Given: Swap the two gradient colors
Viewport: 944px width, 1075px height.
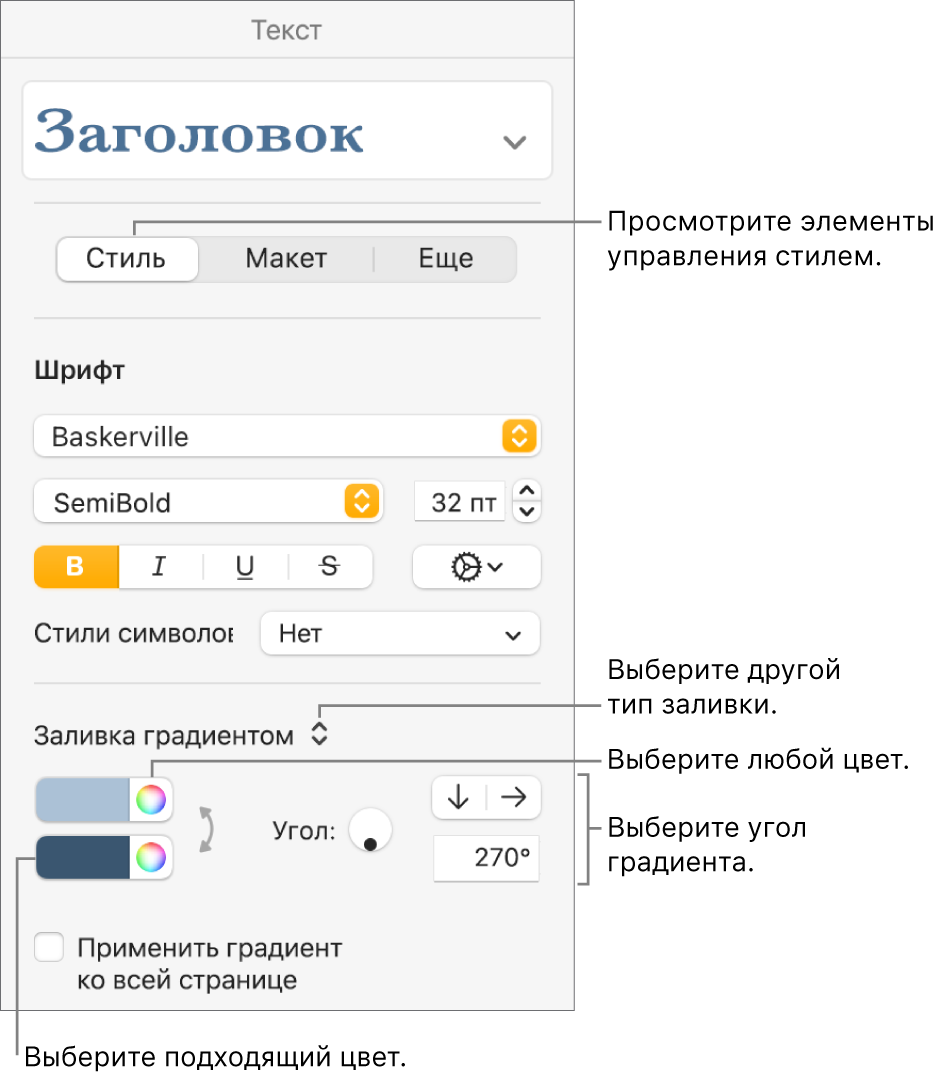Looking at the screenshot, I should (x=206, y=829).
